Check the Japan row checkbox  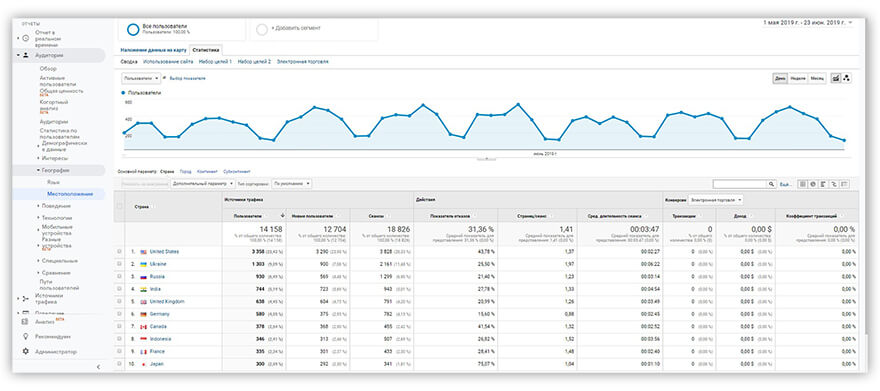(x=119, y=364)
